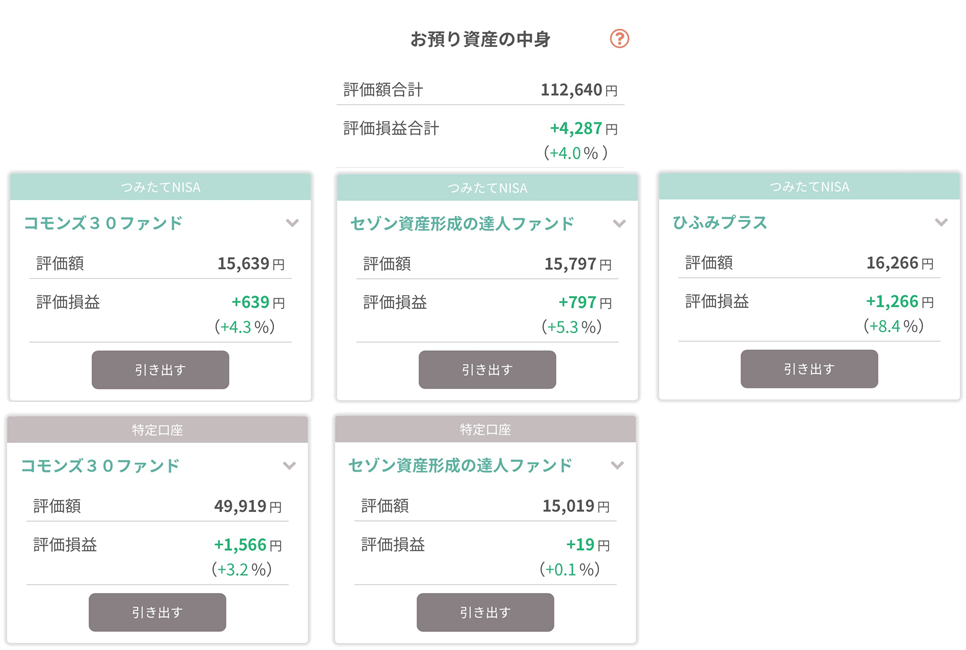Open つみたてNISA セゾン資産形成の達人ファンド title
This screenshot has height=650, width=966.
pos(462,224)
